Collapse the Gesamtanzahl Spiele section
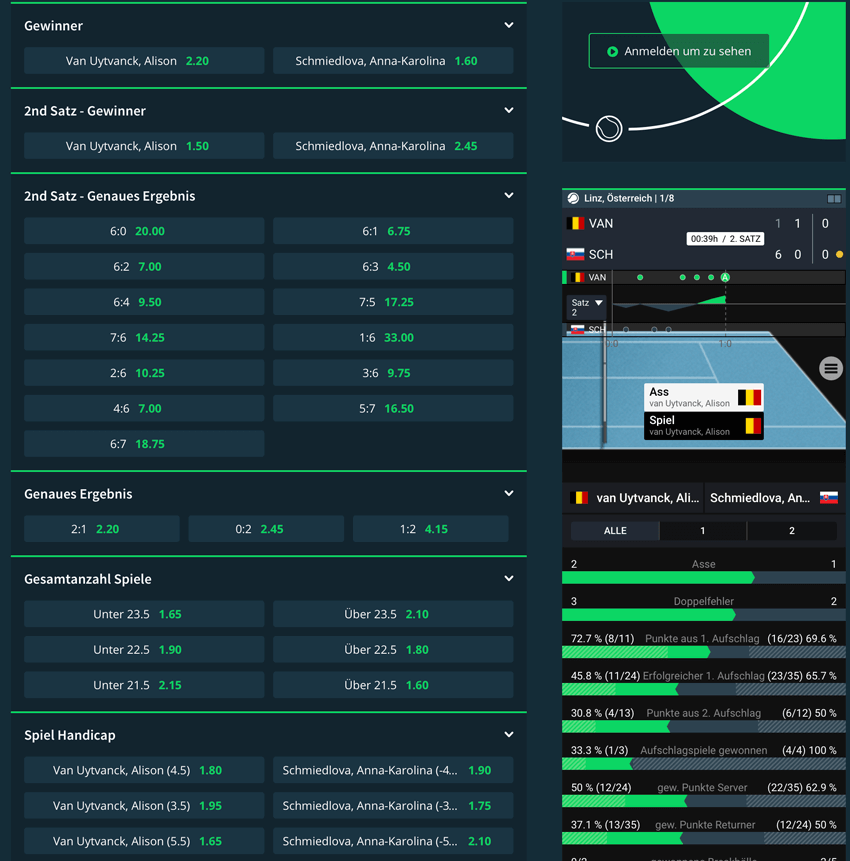The image size is (850, 861). click(509, 579)
